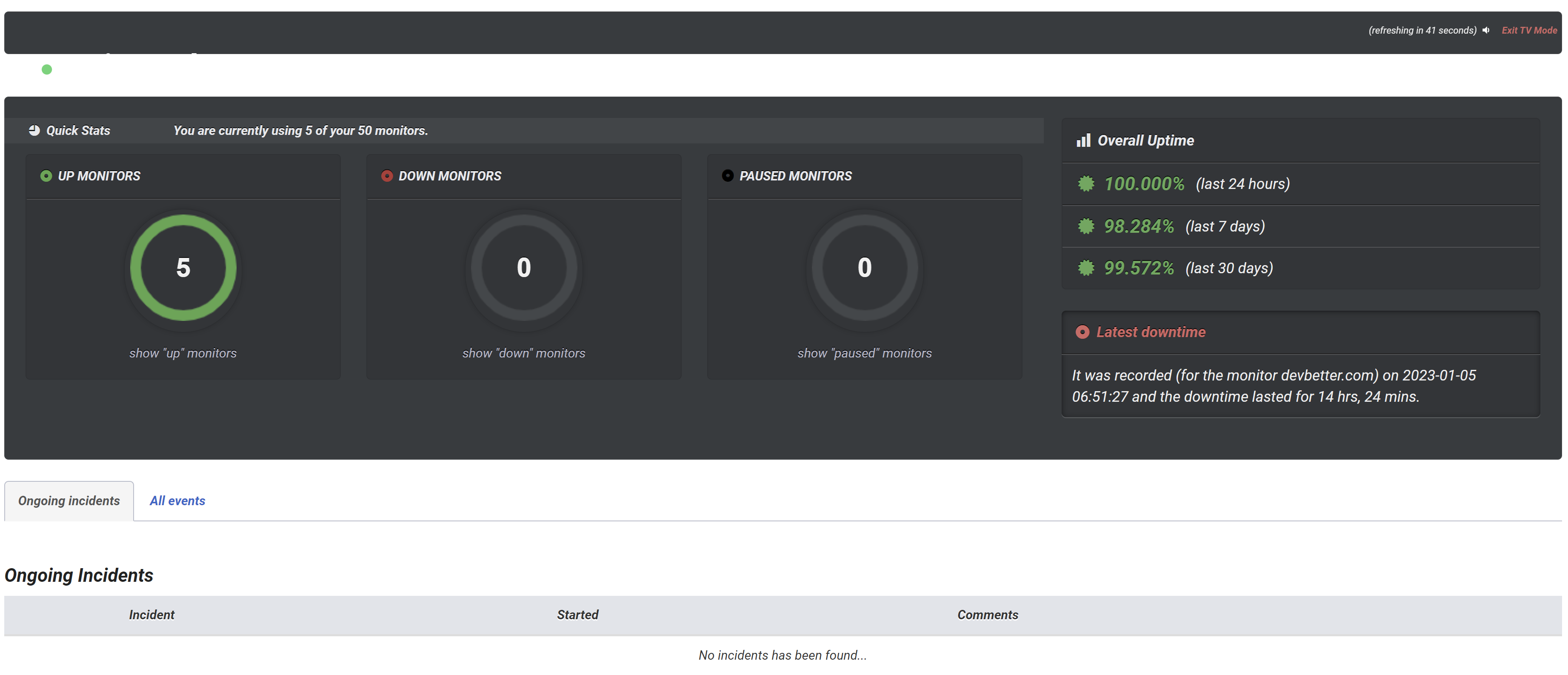Click the green badge beside 99.572% uptime
The image size is (1568, 675).
pos(1087,268)
